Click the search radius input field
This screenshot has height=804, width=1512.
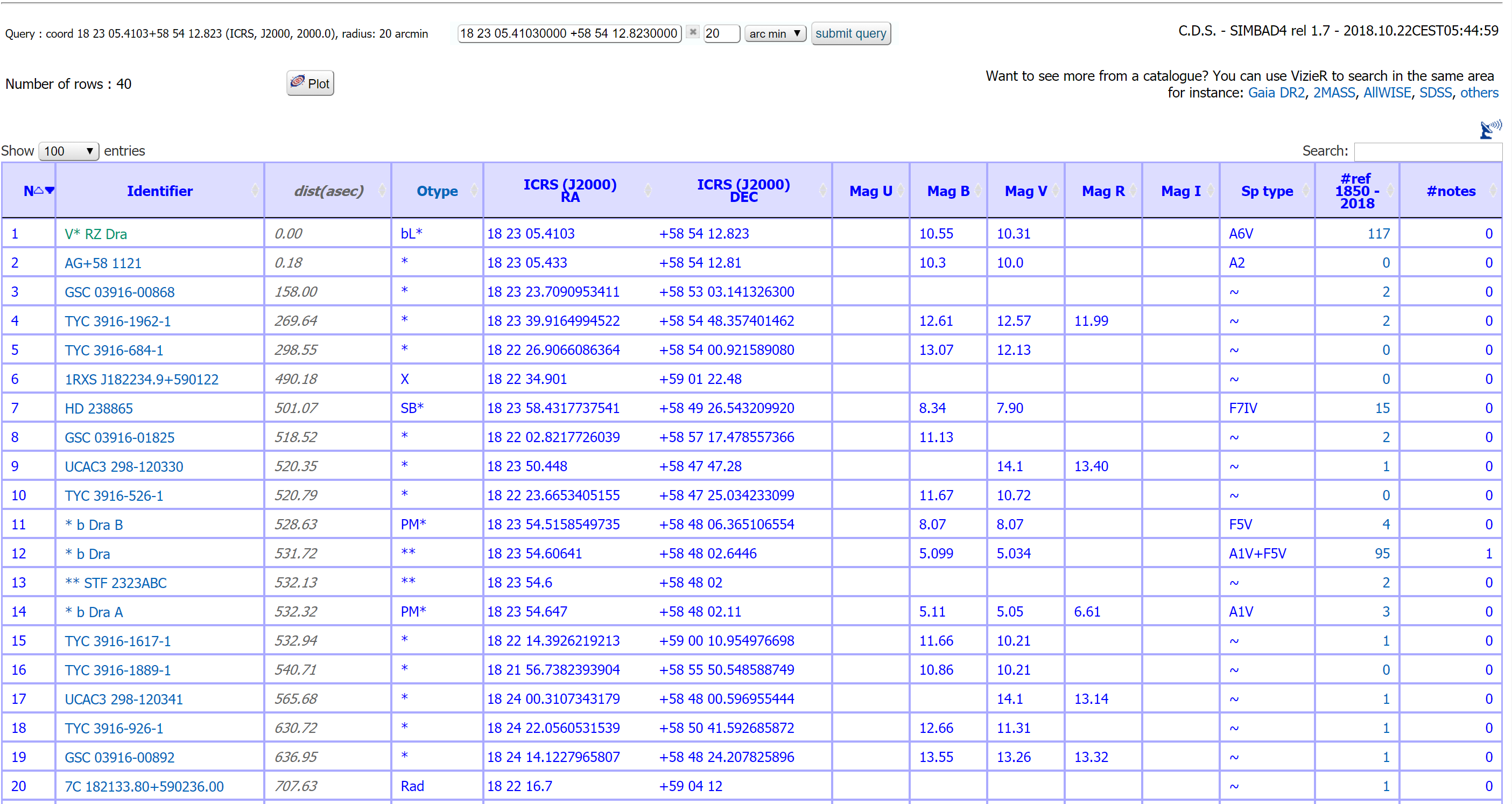tap(721, 33)
